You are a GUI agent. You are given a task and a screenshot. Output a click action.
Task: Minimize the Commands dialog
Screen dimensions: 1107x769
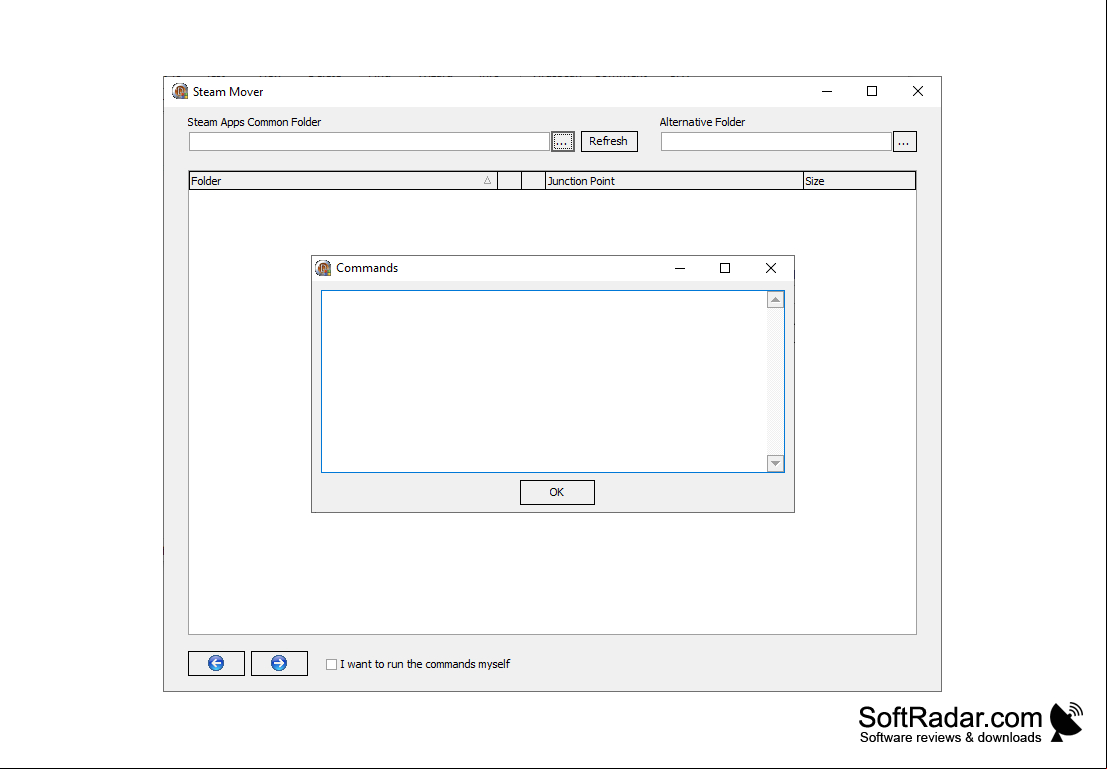click(680, 268)
